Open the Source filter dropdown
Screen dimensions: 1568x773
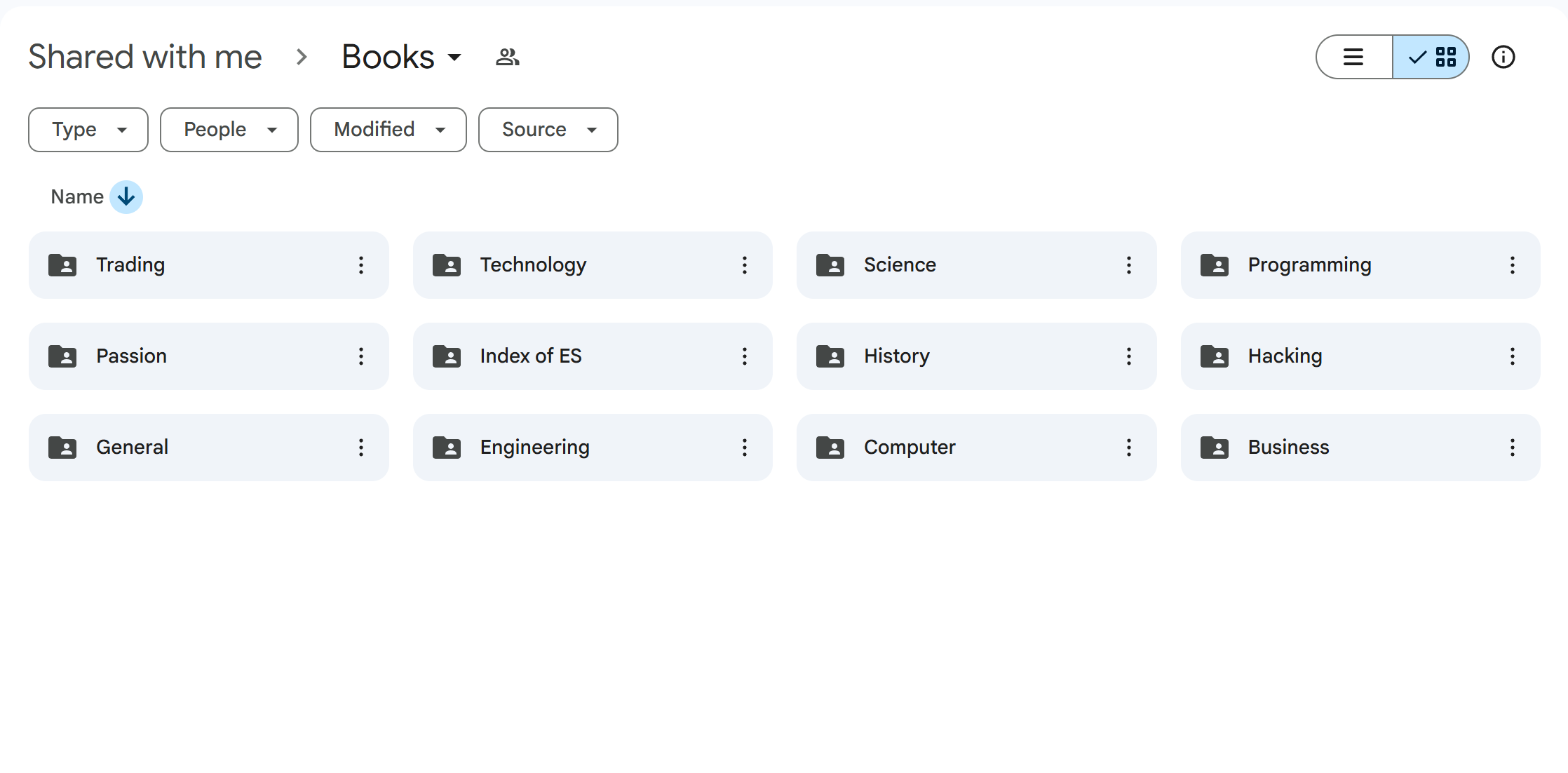(x=548, y=130)
